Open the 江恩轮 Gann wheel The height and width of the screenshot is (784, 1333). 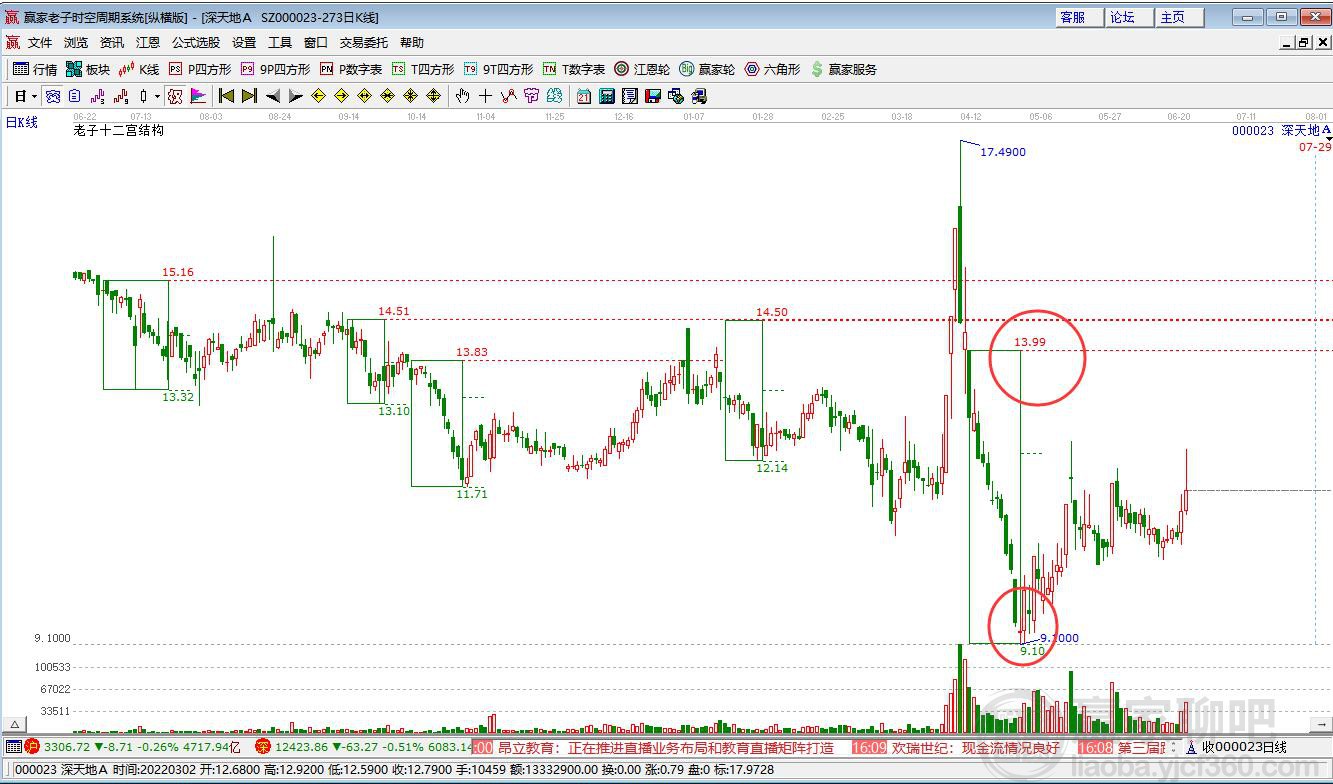[642, 69]
